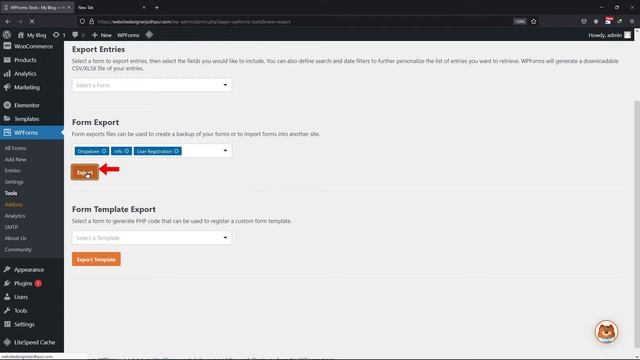
Task: Click the Export Template button
Action: pos(96,259)
